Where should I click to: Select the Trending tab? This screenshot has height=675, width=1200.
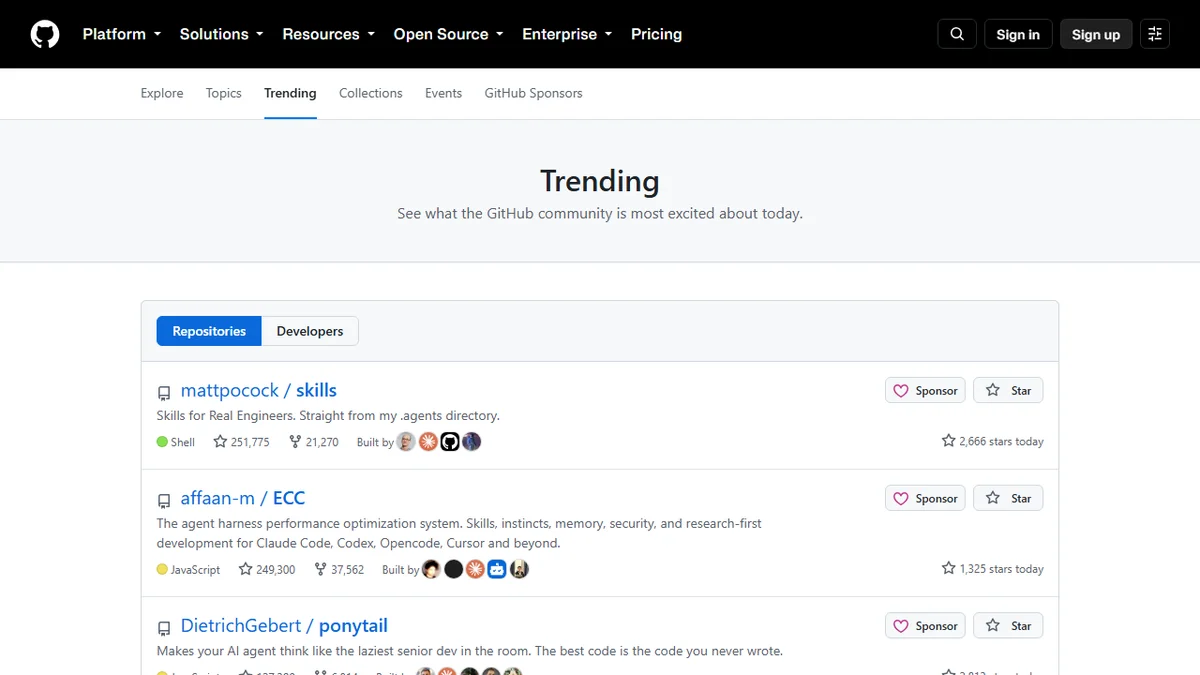(x=290, y=93)
